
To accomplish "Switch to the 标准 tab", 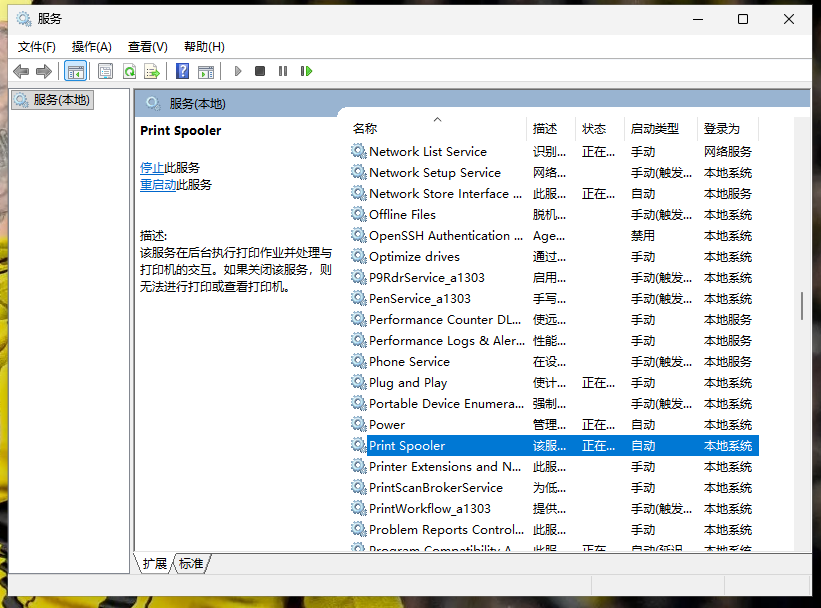I will (191, 563).
